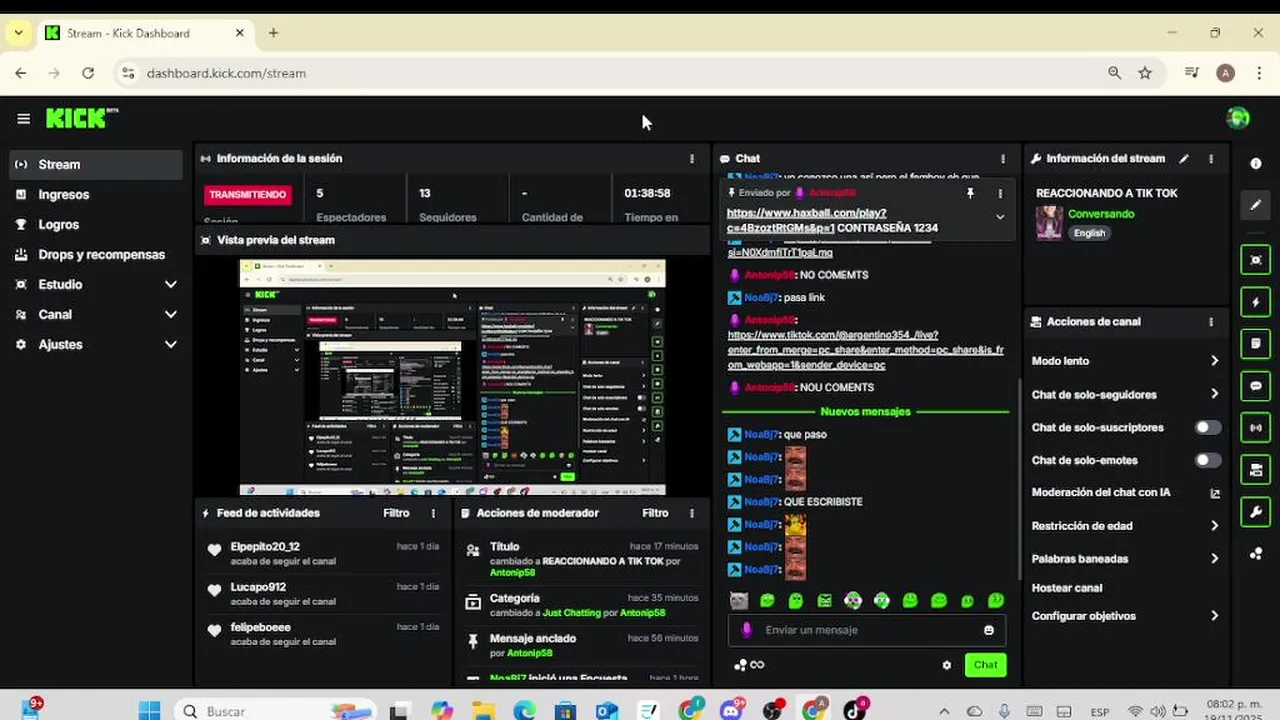Click the Conversando category link
The height and width of the screenshot is (720, 1280).
[1101, 214]
